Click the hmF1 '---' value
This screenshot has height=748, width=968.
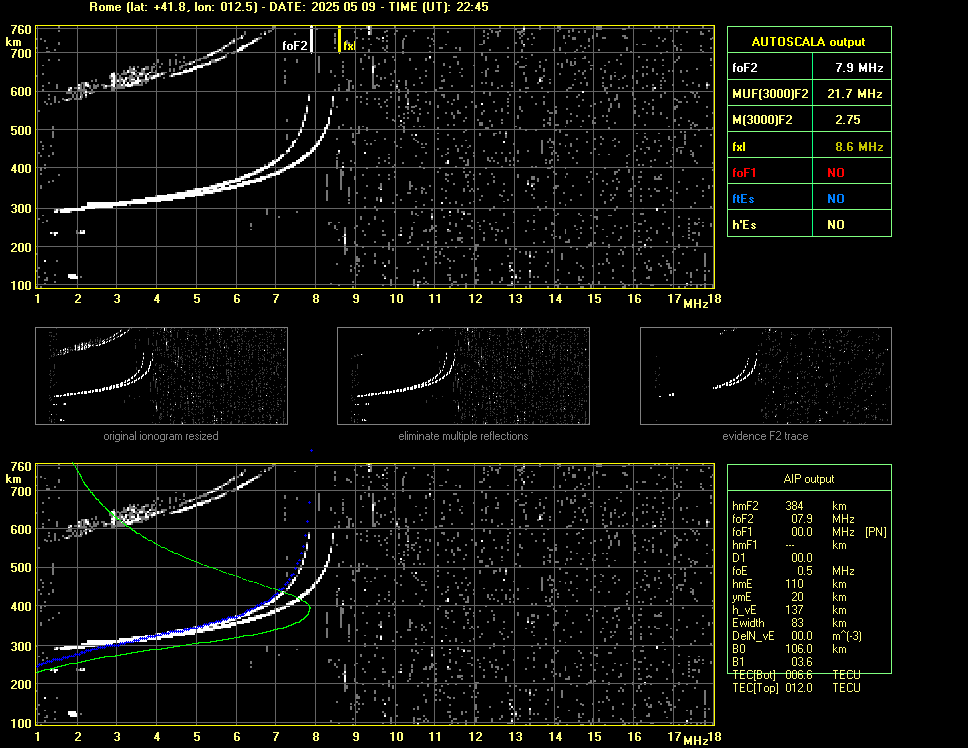pyautogui.click(x=790, y=545)
